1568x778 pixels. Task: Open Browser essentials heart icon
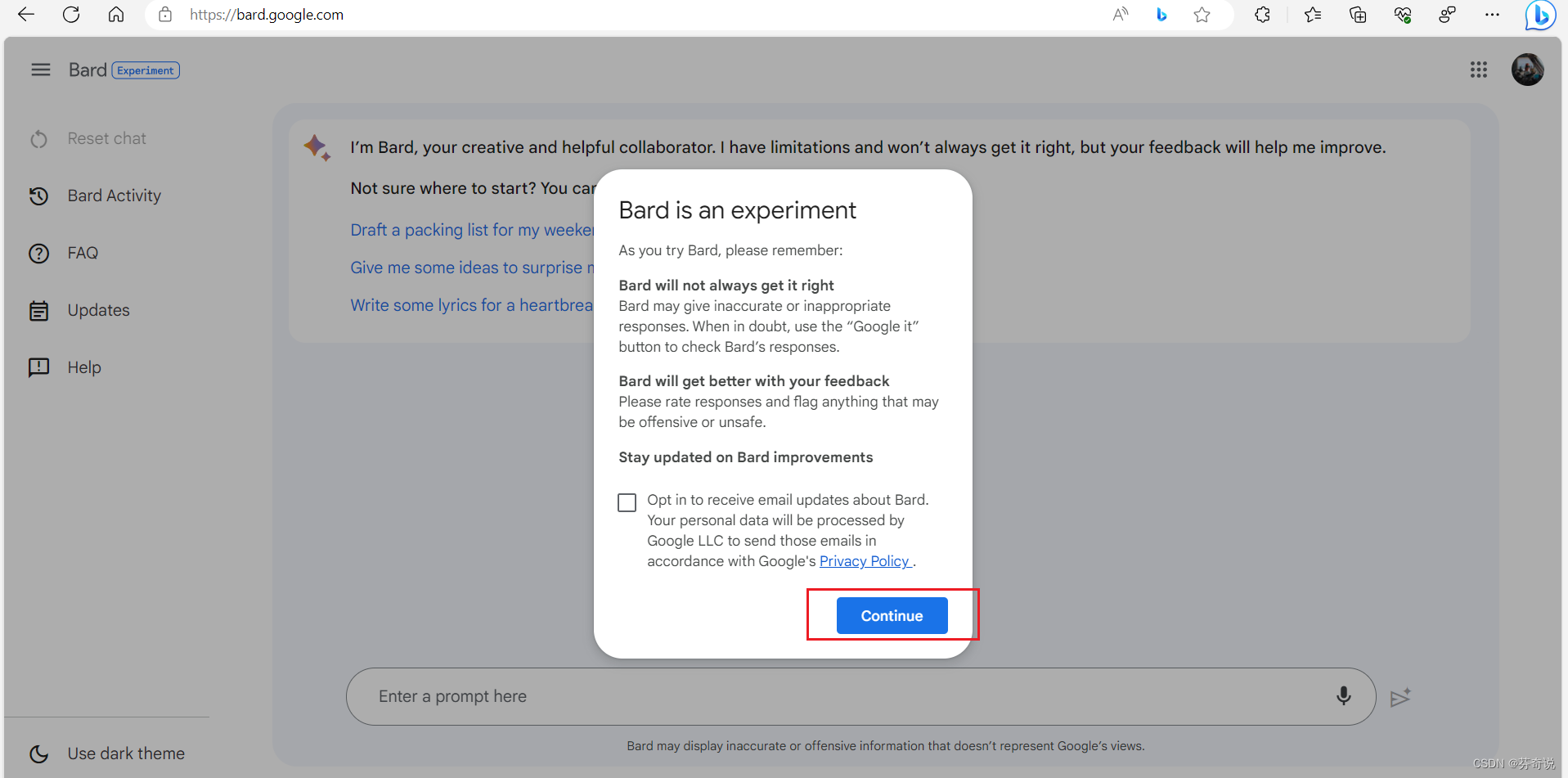pyautogui.click(x=1403, y=15)
